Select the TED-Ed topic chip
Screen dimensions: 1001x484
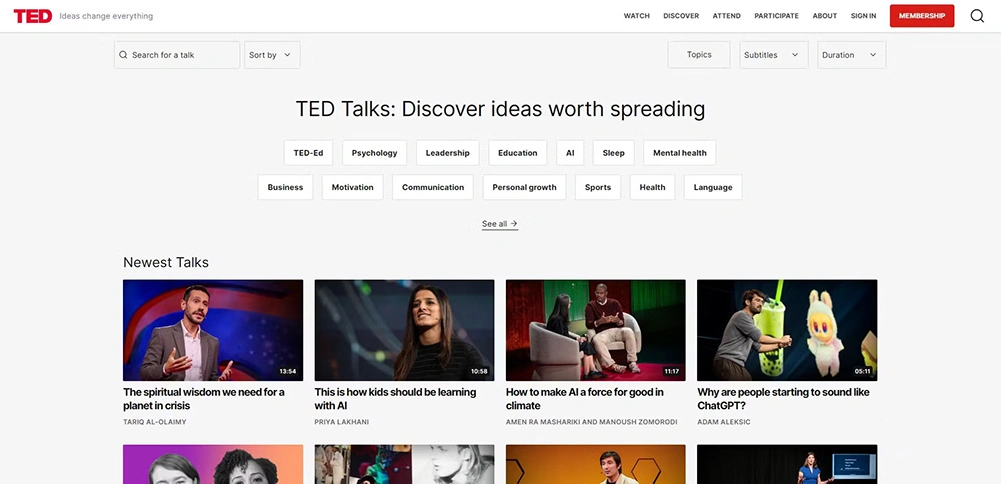tap(308, 153)
